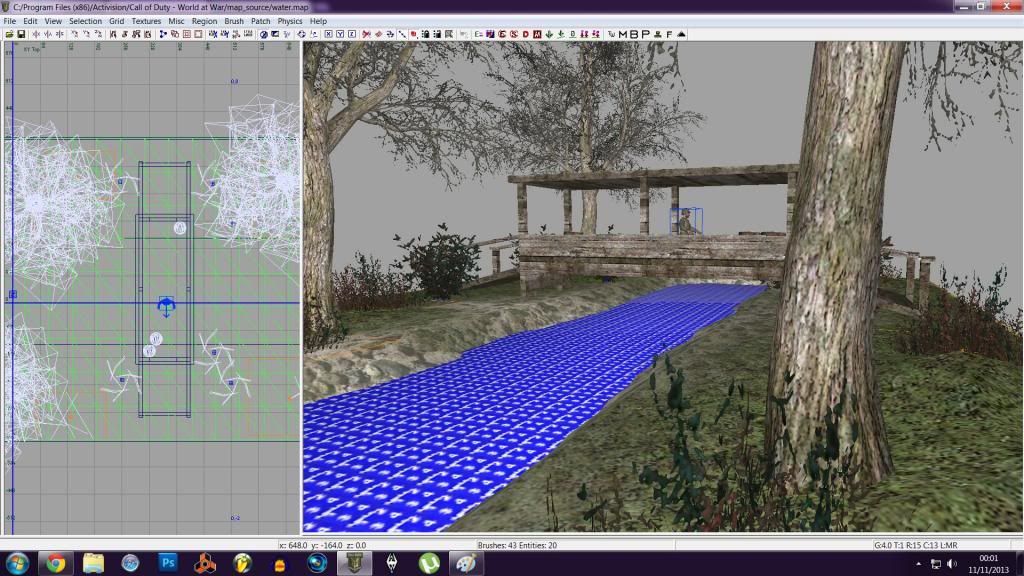Toggle the F filter toolbar button

point(669,34)
